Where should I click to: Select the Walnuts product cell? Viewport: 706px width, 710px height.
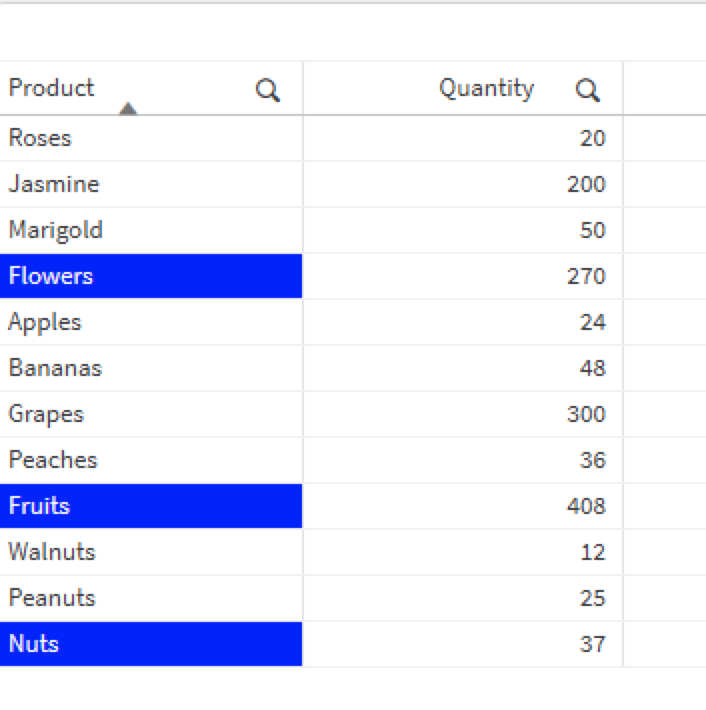point(52,552)
